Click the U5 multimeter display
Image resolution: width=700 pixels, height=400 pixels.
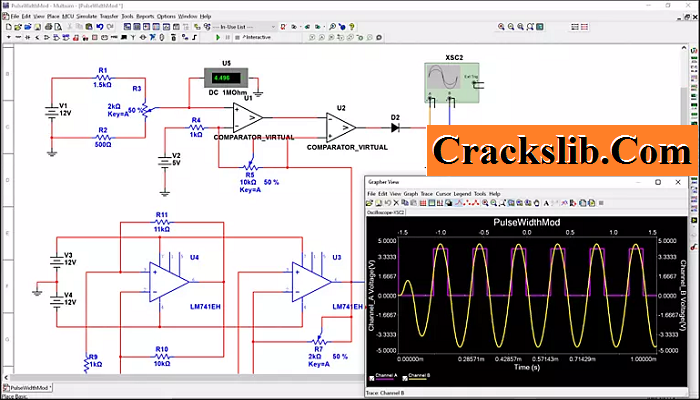point(226,78)
